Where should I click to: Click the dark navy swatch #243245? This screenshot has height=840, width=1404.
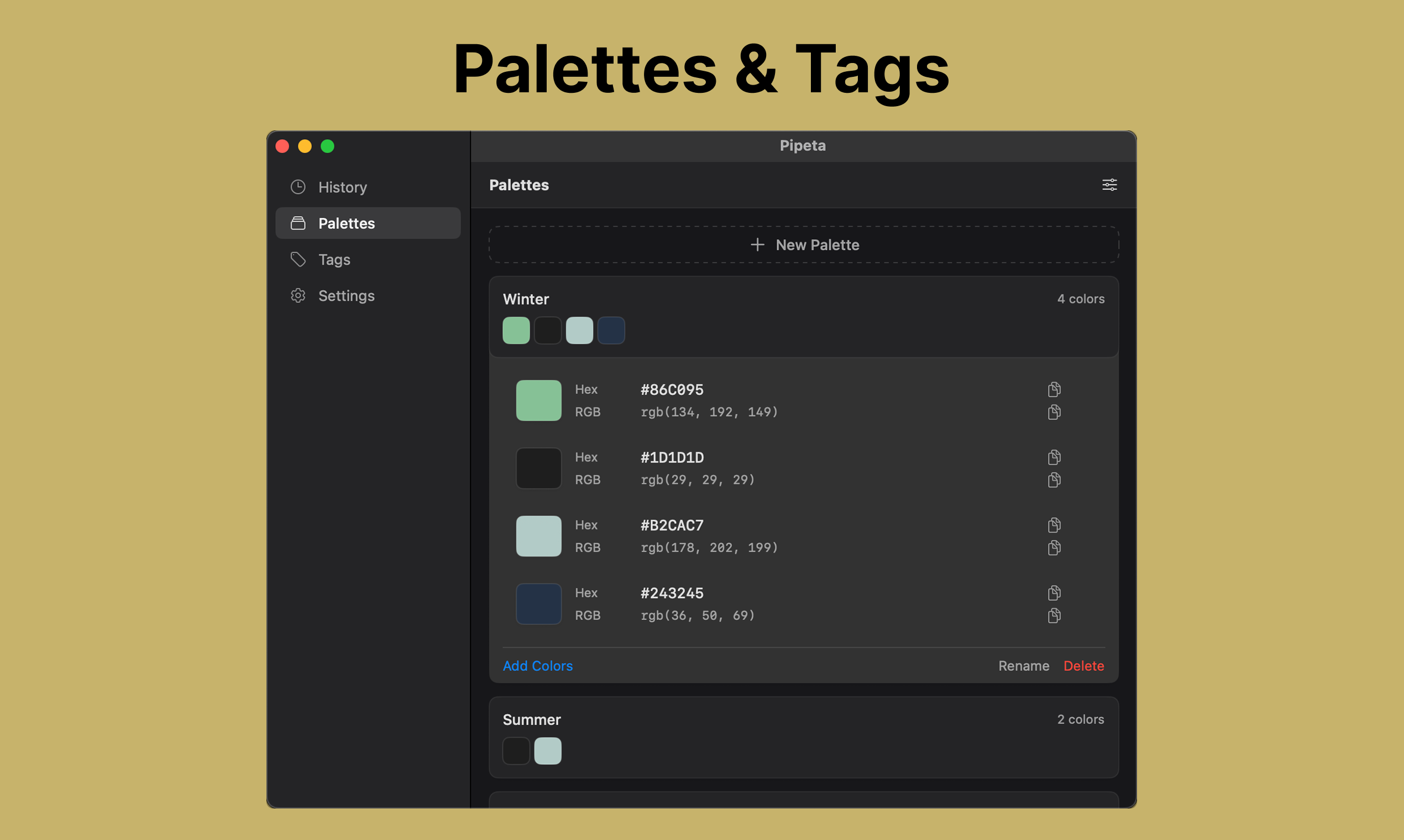click(x=538, y=603)
